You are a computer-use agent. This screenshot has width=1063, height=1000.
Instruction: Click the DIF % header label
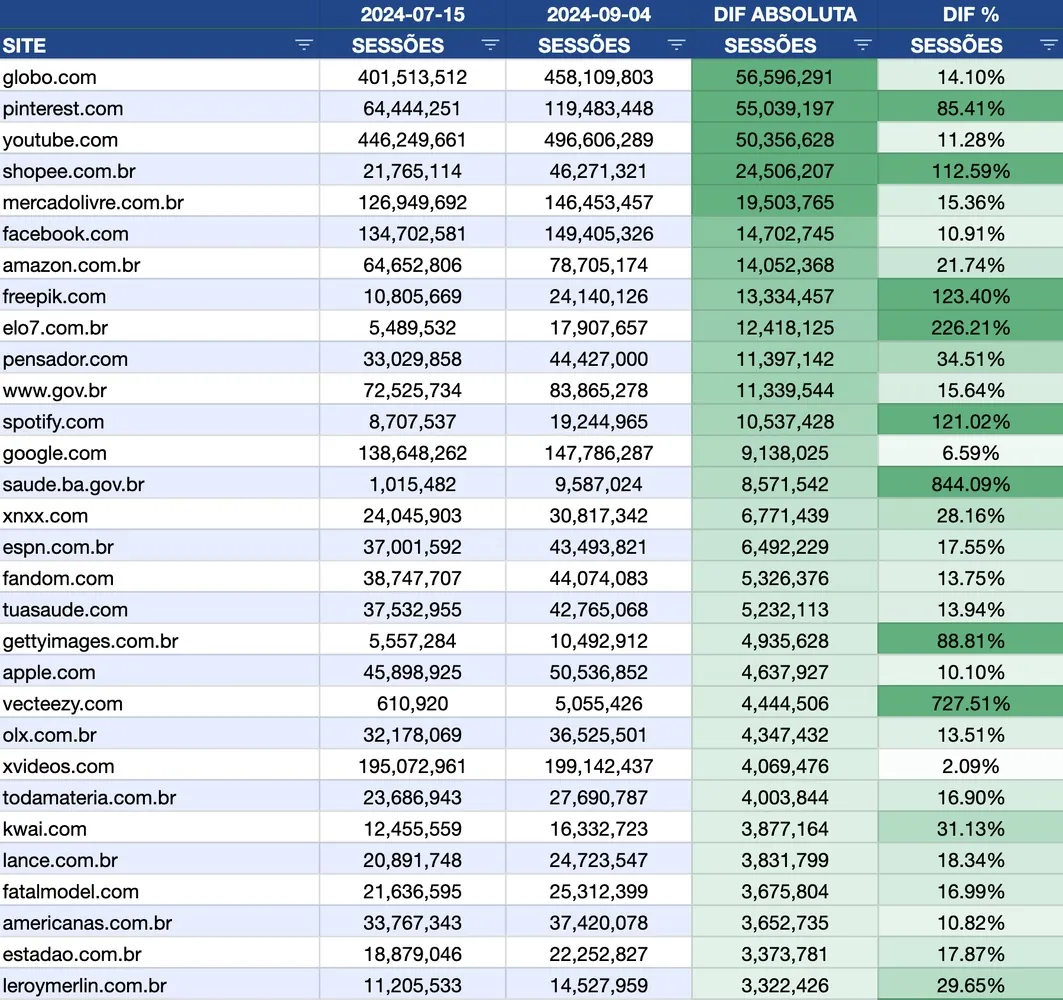[x=971, y=14]
